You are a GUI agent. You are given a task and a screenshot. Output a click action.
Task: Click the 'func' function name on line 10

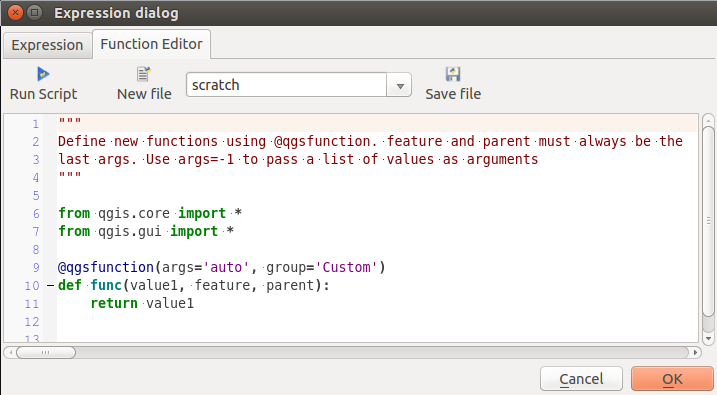106,285
